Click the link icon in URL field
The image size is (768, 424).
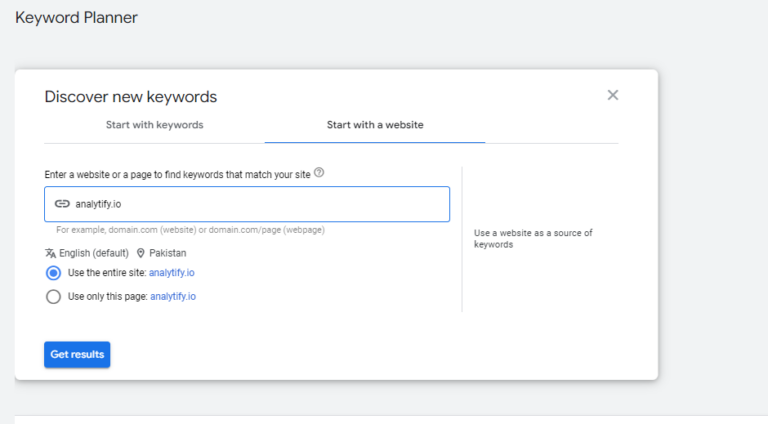(x=62, y=204)
